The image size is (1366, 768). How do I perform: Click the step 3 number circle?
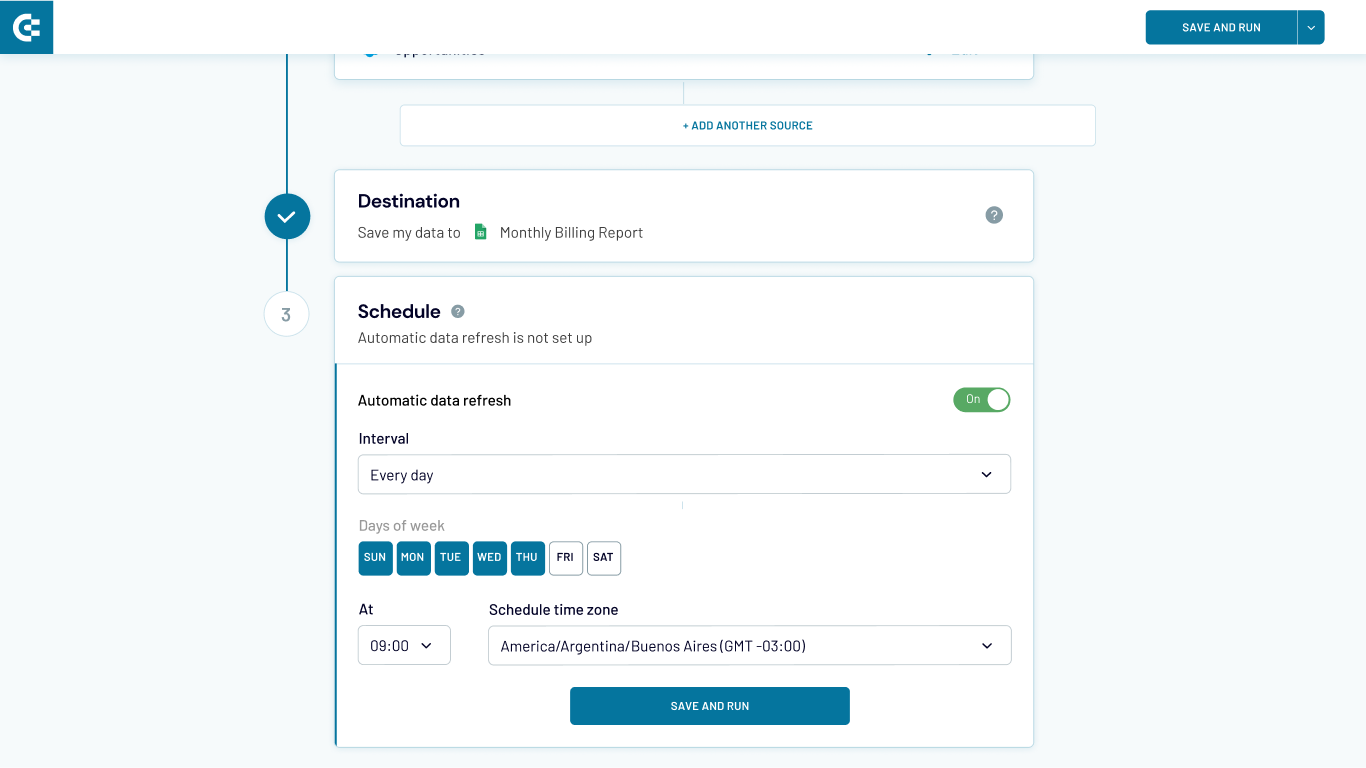point(286,314)
